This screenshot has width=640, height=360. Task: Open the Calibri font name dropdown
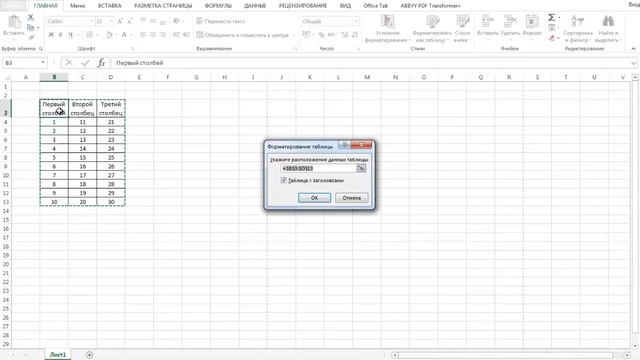pos(92,21)
